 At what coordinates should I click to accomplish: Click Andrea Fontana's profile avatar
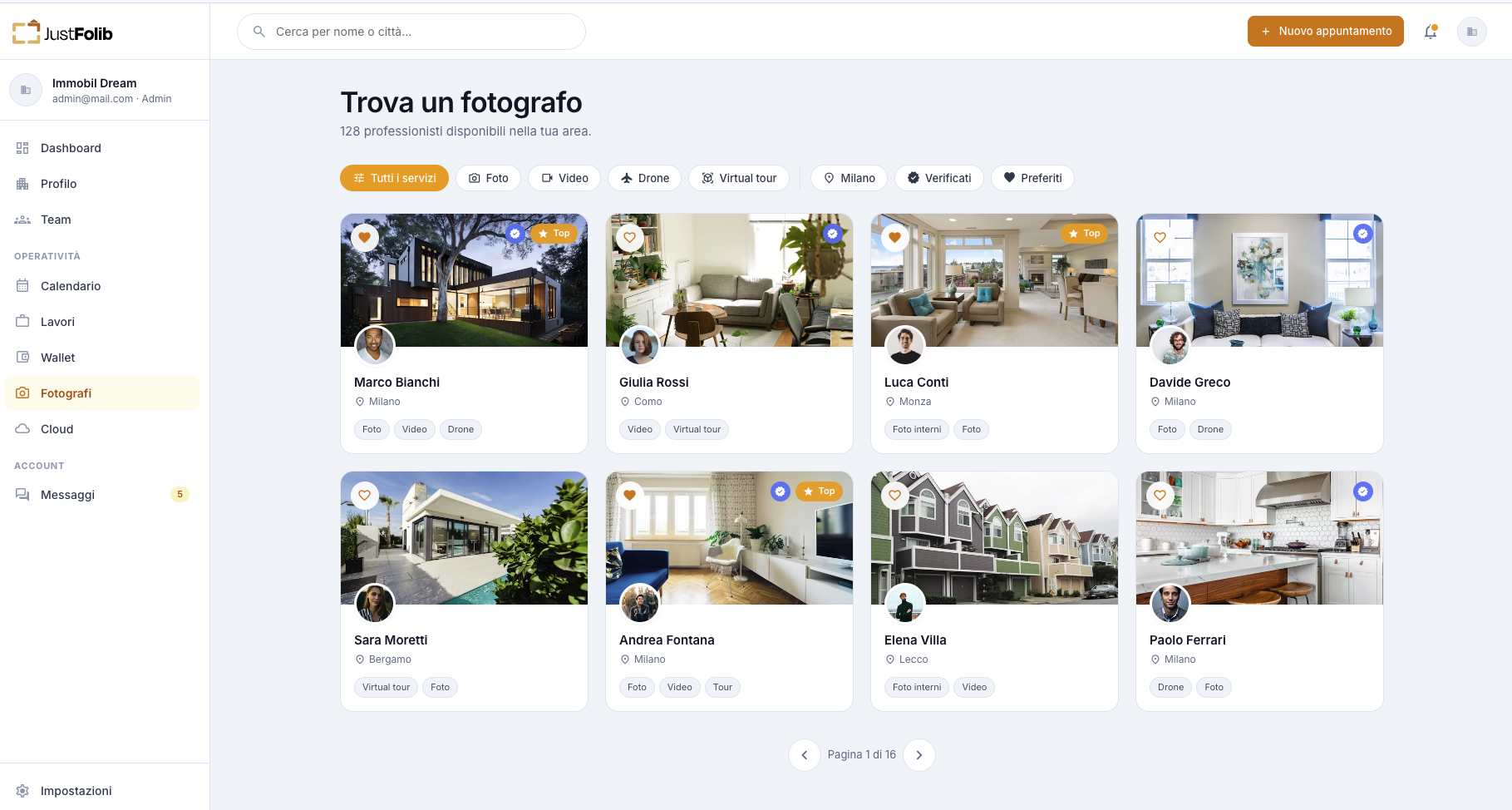point(640,604)
